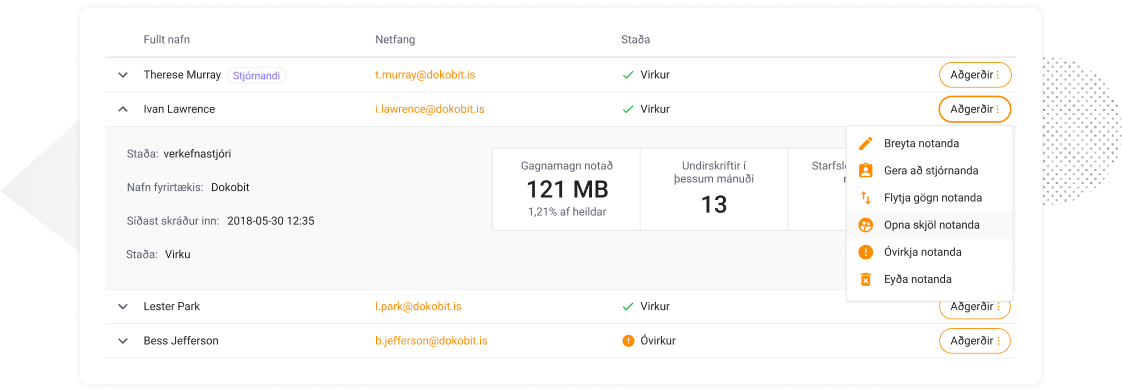Collapse Ivan Lawrence's details with the chevron
The image size is (1122, 392).
[122, 109]
